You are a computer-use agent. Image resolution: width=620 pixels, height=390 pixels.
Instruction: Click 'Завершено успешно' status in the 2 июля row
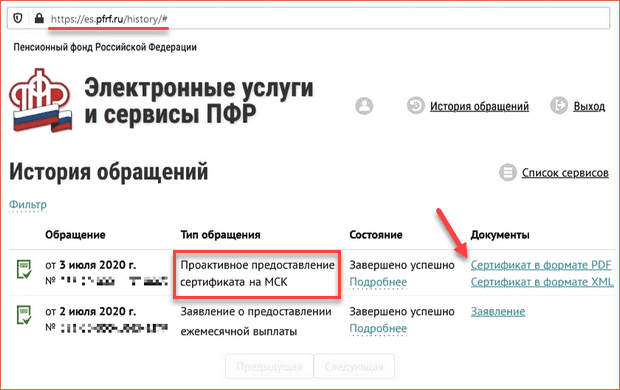[402, 312]
